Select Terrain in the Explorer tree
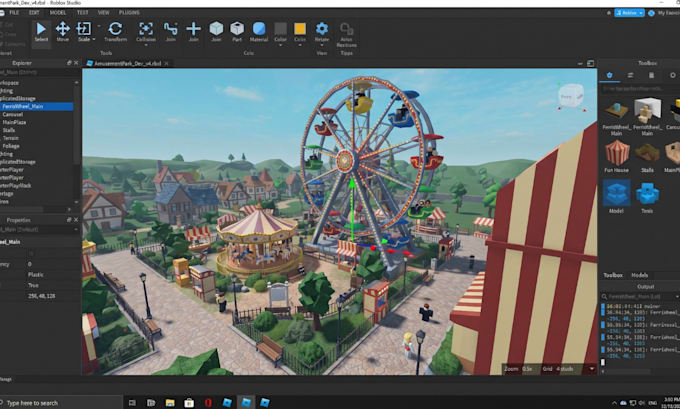Screen dimensions: 680x409 [11, 138]
